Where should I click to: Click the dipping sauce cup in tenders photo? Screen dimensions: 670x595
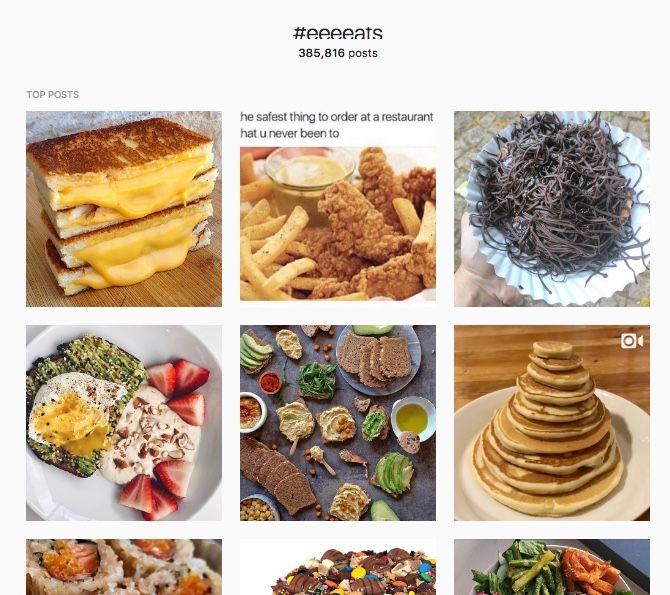pos(309,171)
